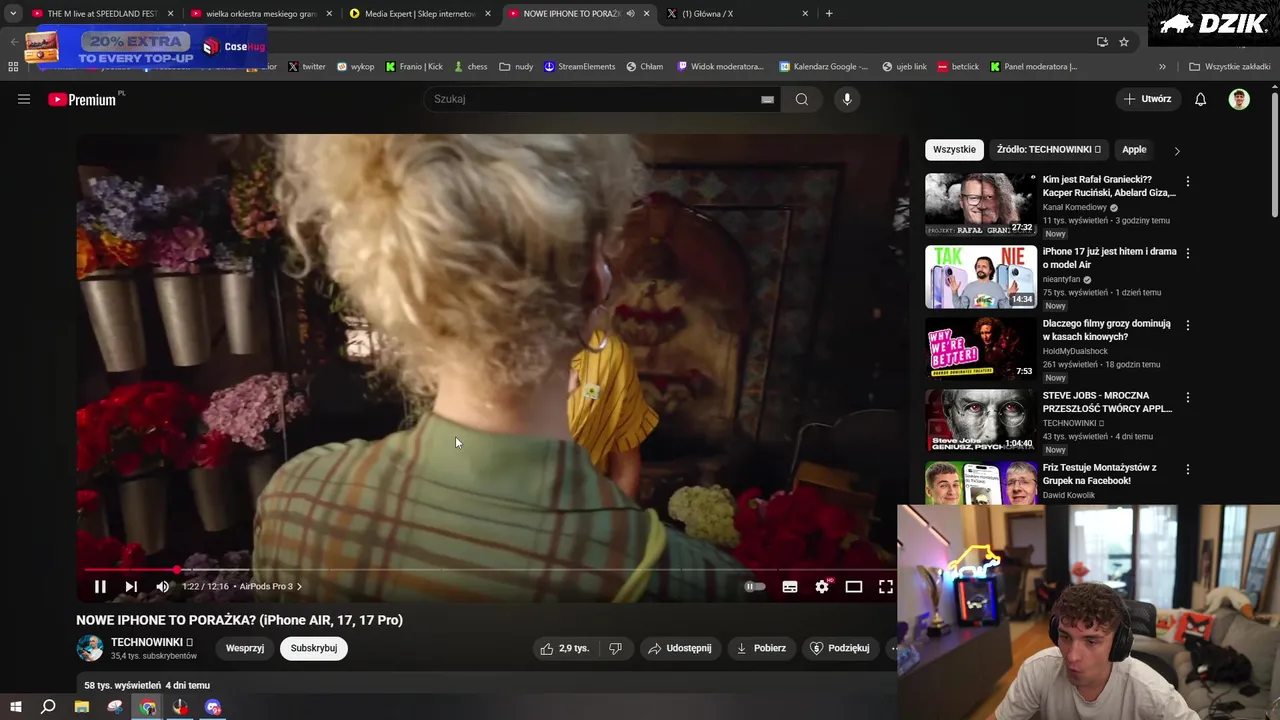Switch to the (1) Główna / X browser tab
The height and width of the screenshot is (720, 1280).
[738, 14]
